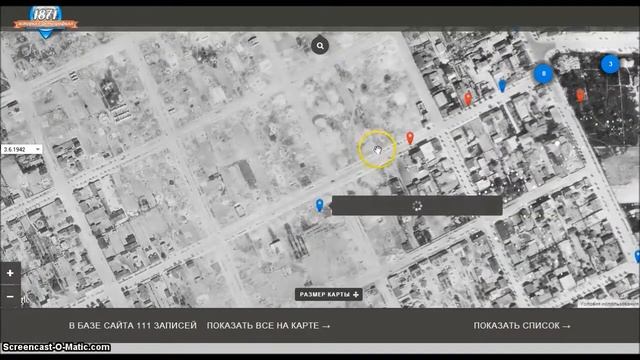Click ПОКАЗАТЬ ВСЕ НА КАРТЕ link
Viewport: 640px width, 360px height.
click(269, 326)
